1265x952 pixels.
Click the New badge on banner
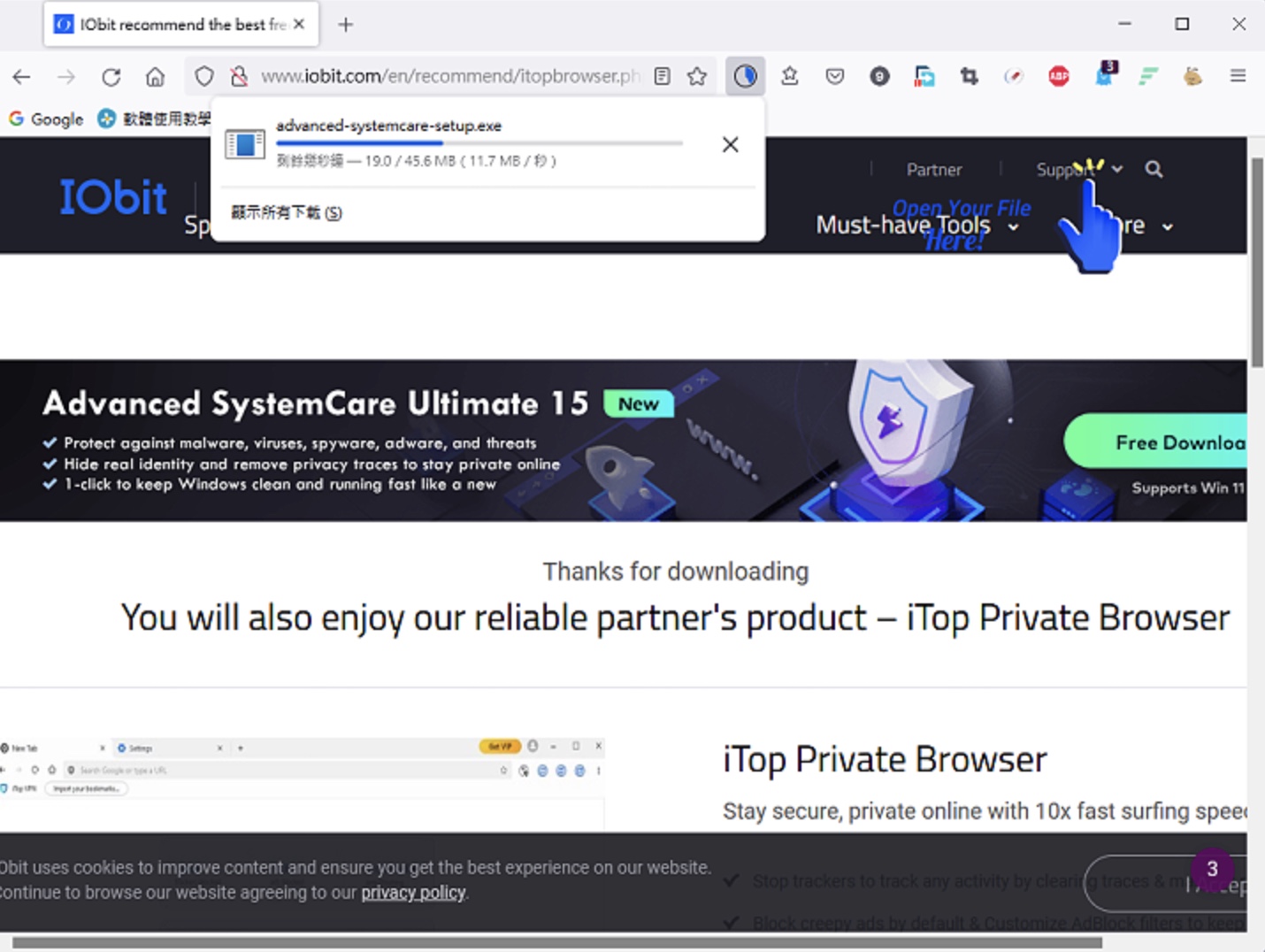(639, 403)
